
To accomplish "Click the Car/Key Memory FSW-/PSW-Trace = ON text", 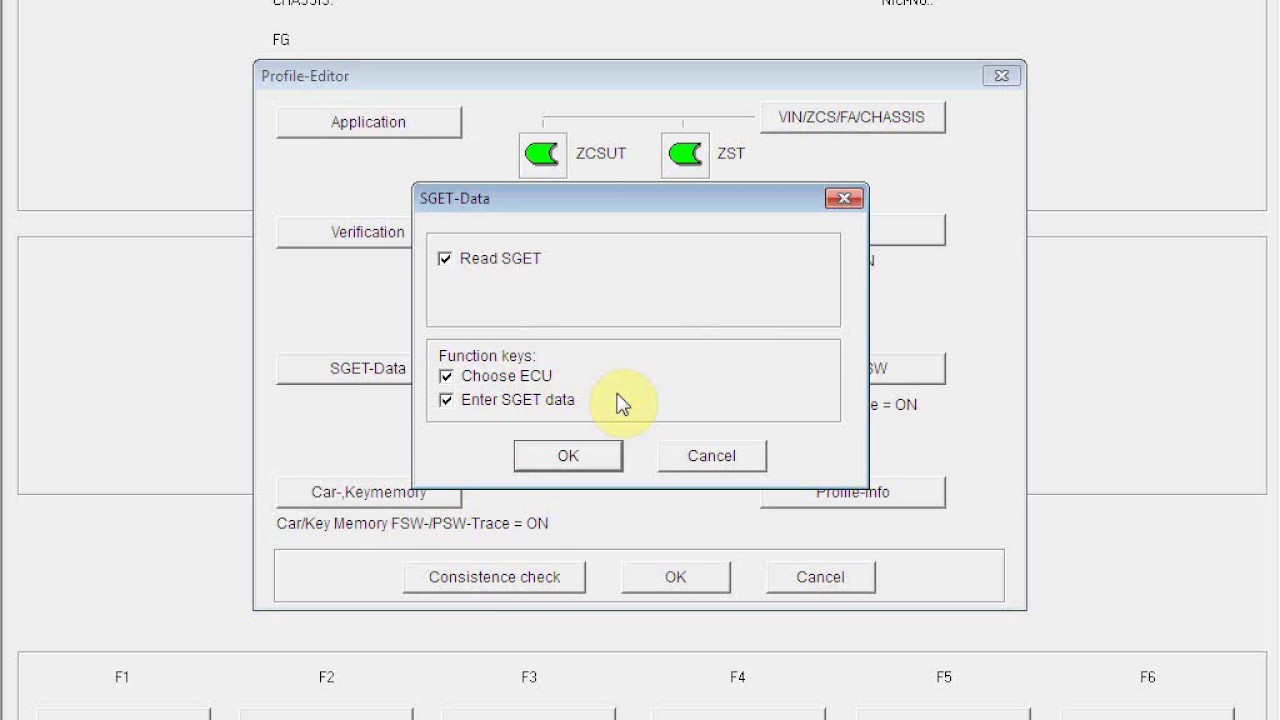I will tap(412, 523).
